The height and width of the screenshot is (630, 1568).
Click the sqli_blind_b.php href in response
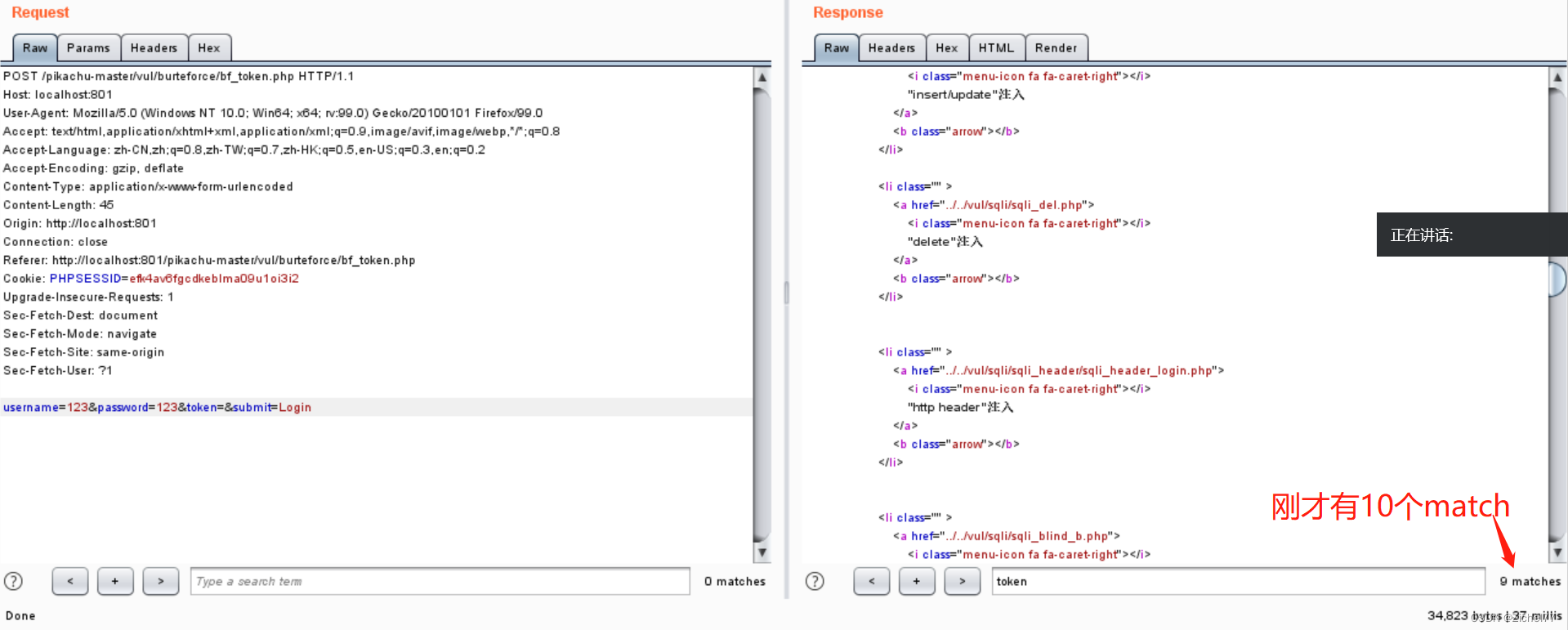pyautogui.click(x=1025, y=536)
